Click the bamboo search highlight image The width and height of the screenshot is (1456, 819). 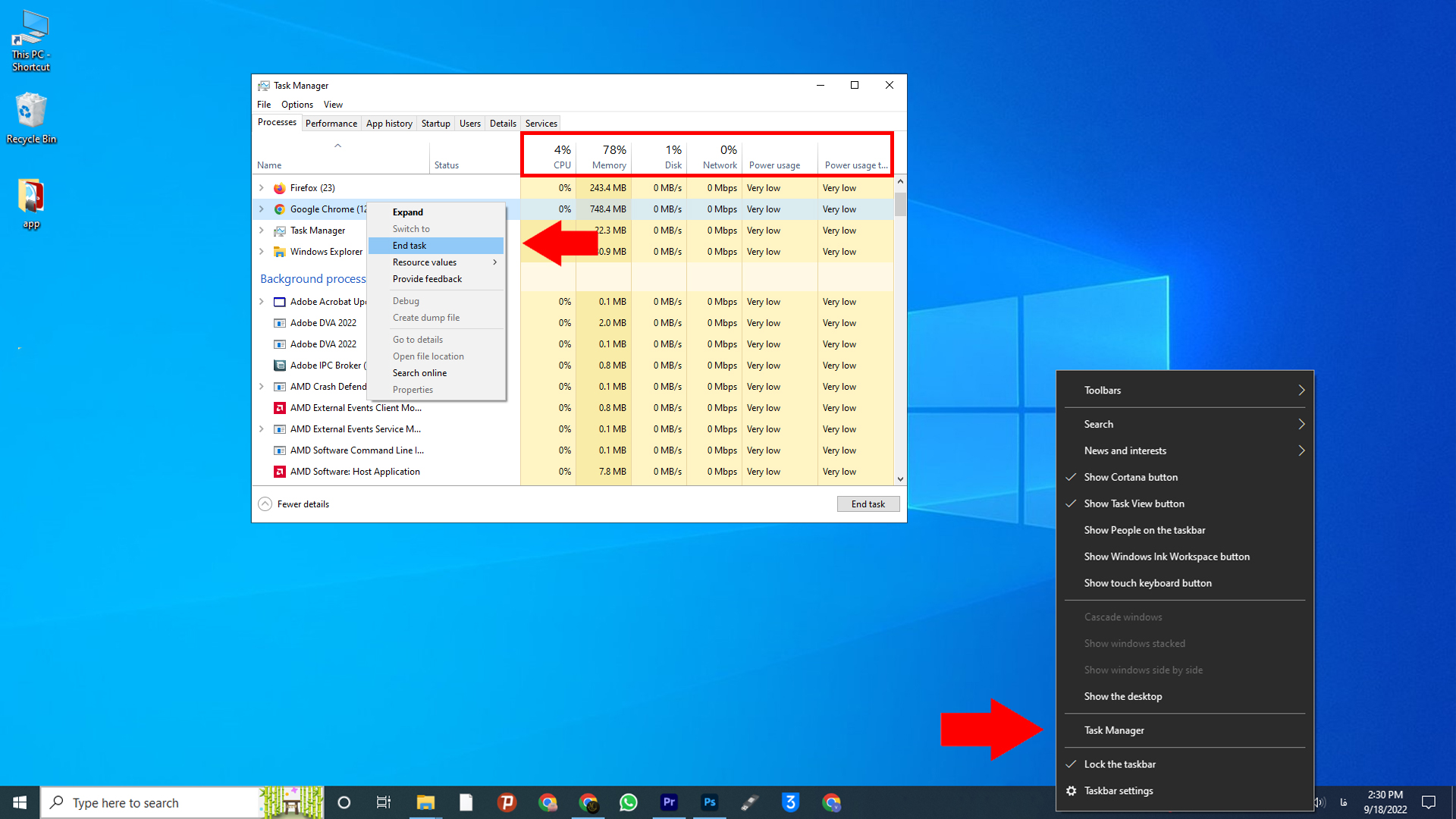coord(291,802)
